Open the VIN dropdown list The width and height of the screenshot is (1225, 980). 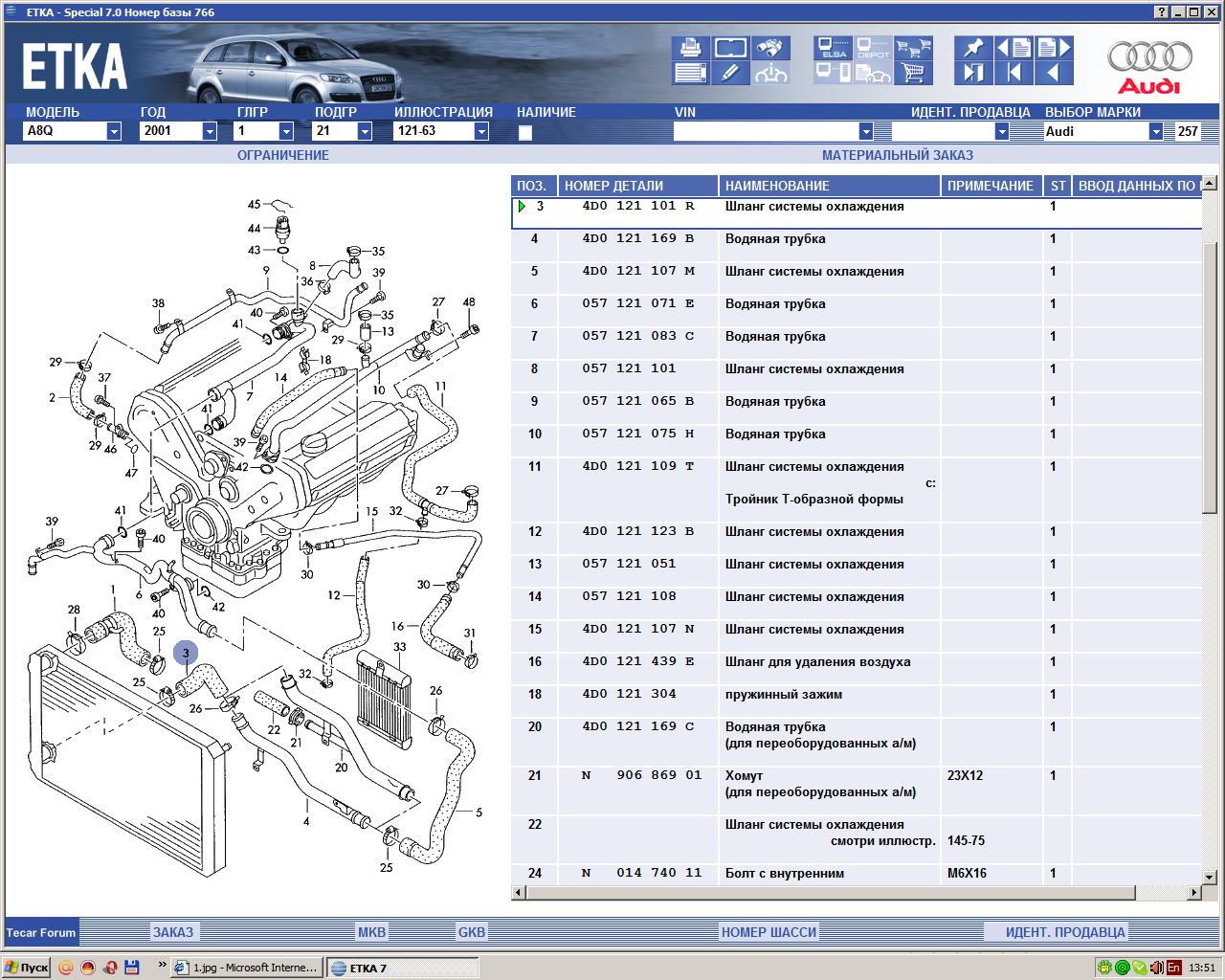tap(865, 132)
